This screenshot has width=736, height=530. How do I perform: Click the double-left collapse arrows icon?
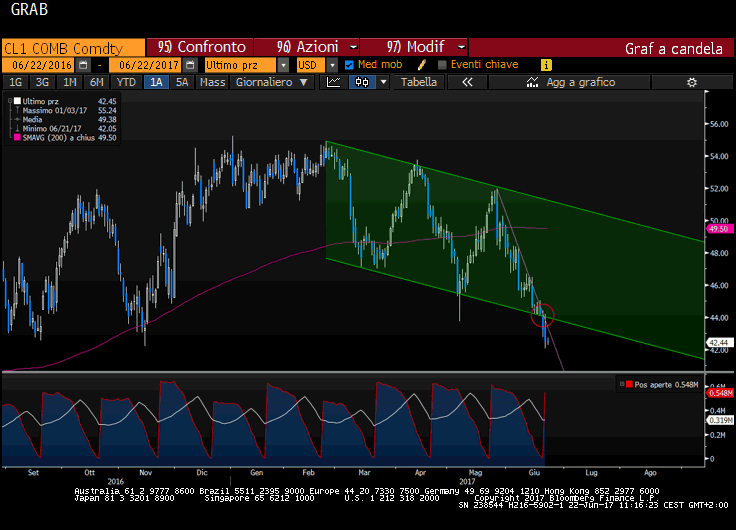click(466, 82)
